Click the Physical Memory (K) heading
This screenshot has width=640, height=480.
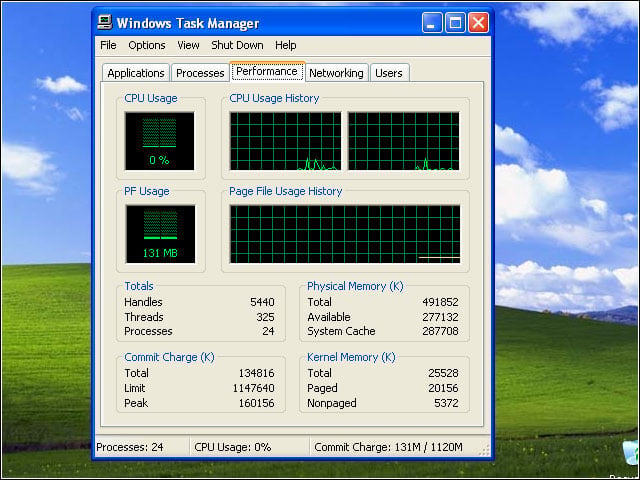point(355,286)
